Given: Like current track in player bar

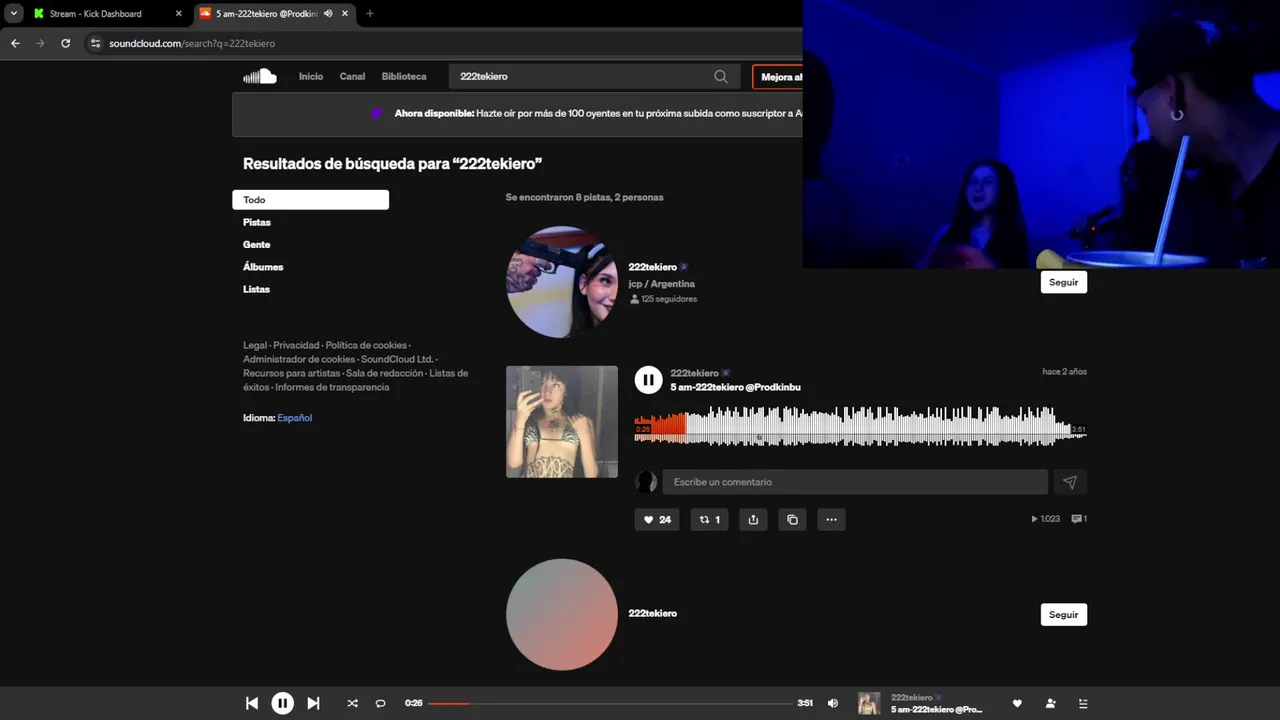Looking at the screenshot, I should coord(1017,703).
